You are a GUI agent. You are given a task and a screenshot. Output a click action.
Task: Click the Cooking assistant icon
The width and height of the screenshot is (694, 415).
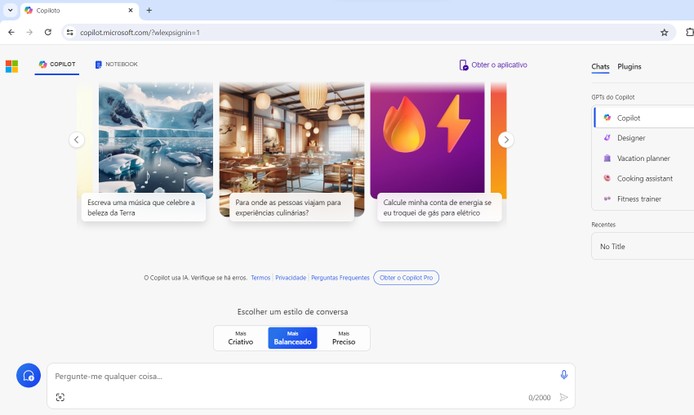point(607,178)
